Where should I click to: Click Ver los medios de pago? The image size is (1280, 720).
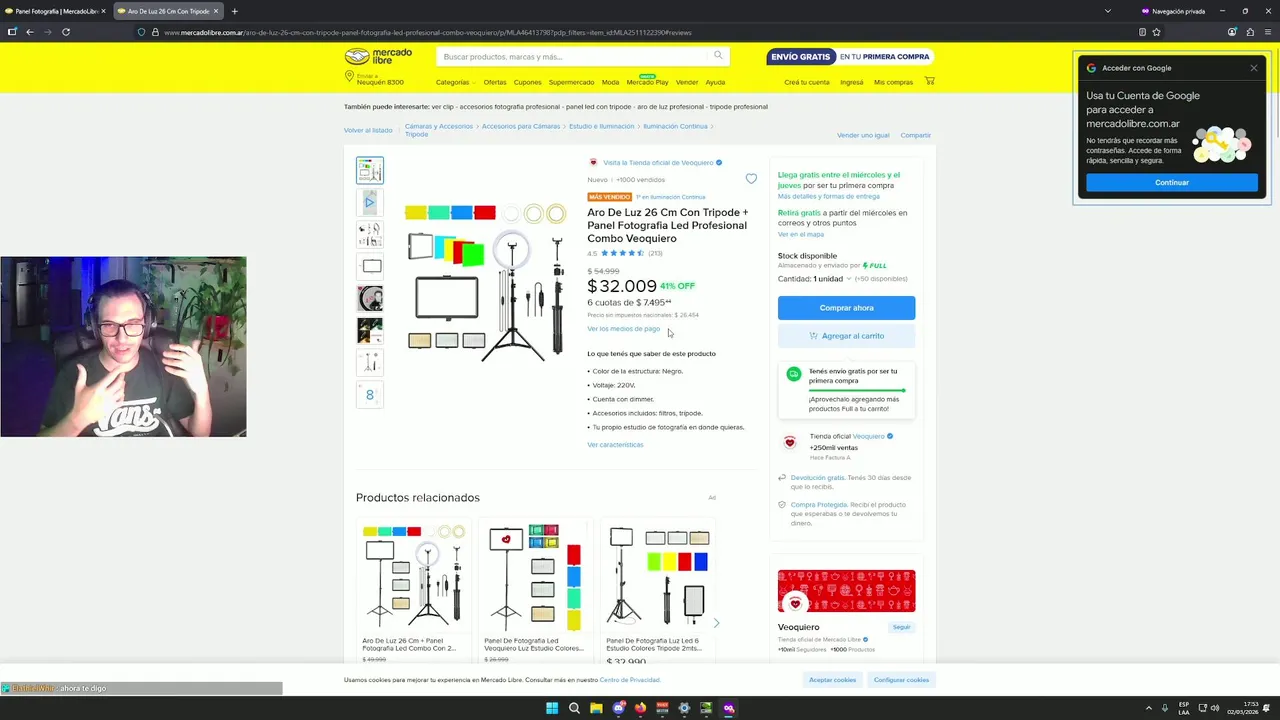pyautogui.click(x=624, y=329)
